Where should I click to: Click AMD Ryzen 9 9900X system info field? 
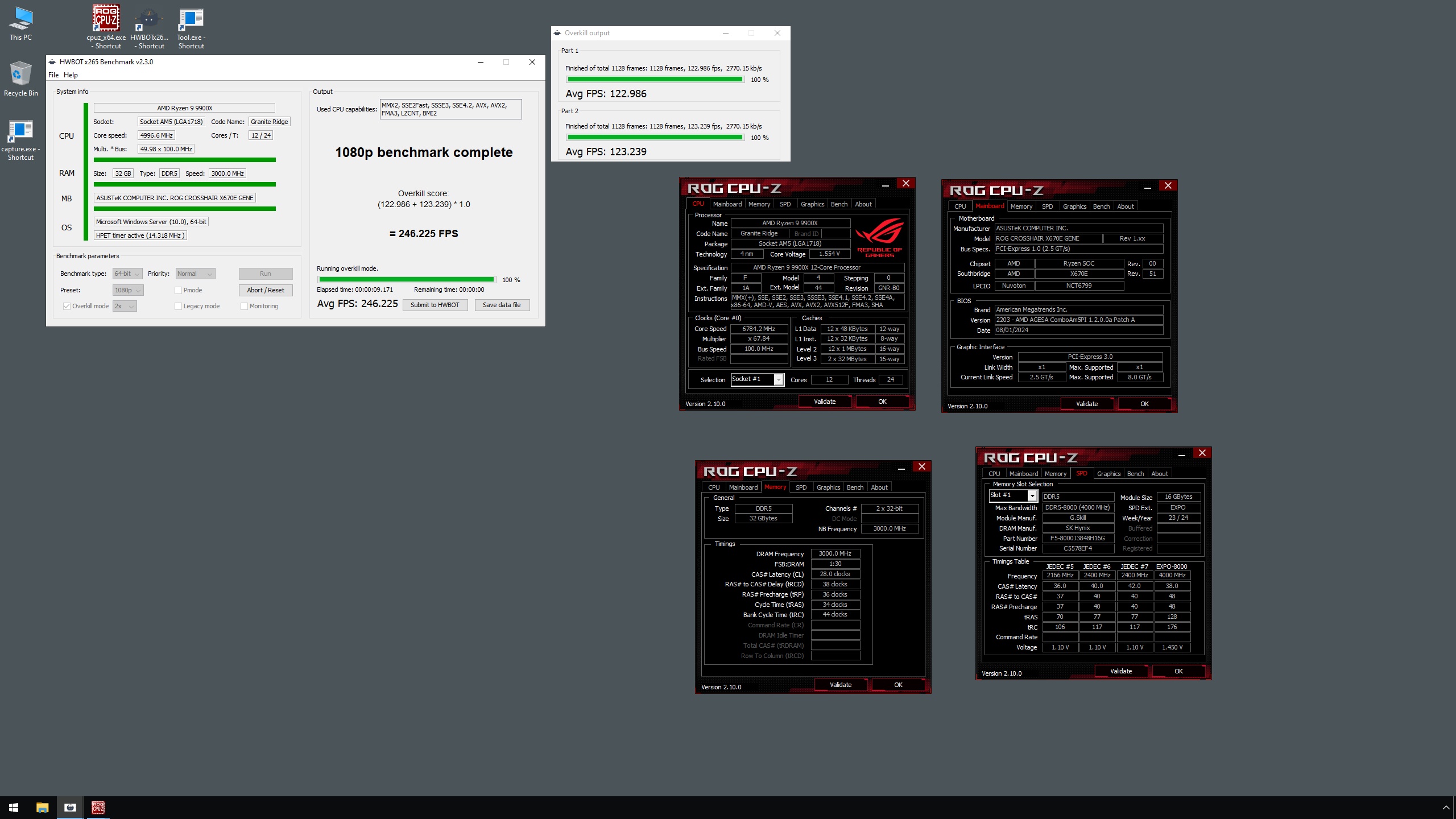(x=184, y=108)
